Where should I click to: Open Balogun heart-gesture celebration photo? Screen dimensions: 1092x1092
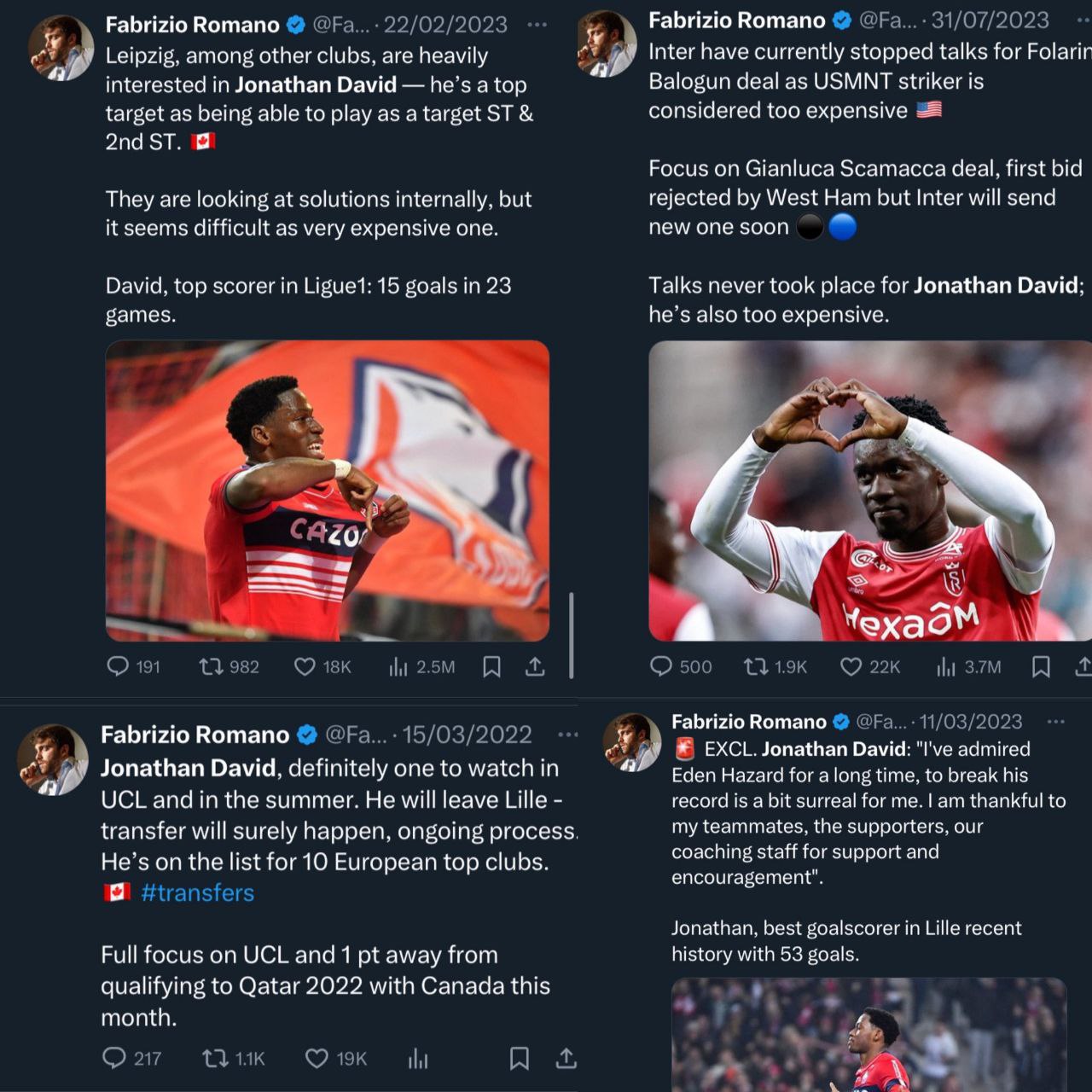click(869, 491)
